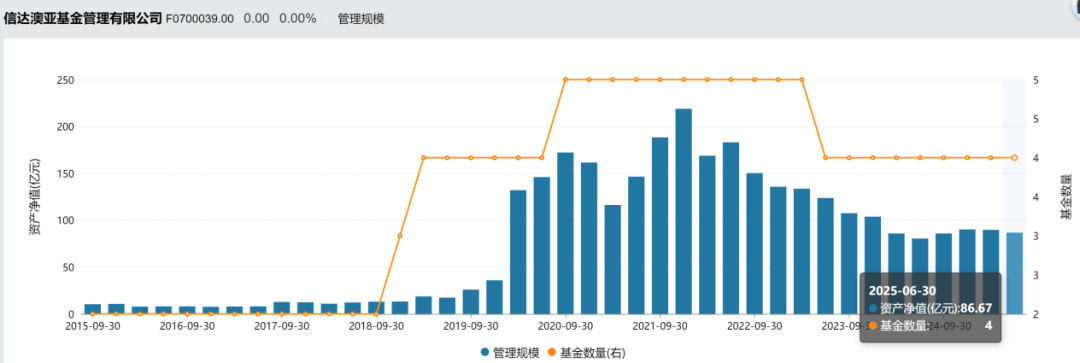
Task: Click the 0.00% change value in header
Action: [x=298, y=19]
